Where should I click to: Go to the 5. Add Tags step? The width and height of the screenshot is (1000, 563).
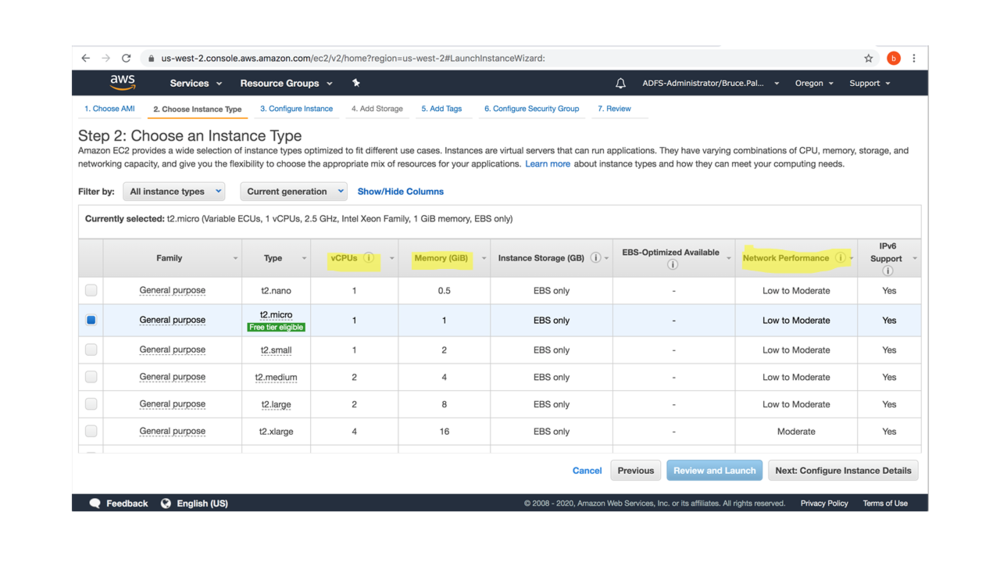click(441, 108)
